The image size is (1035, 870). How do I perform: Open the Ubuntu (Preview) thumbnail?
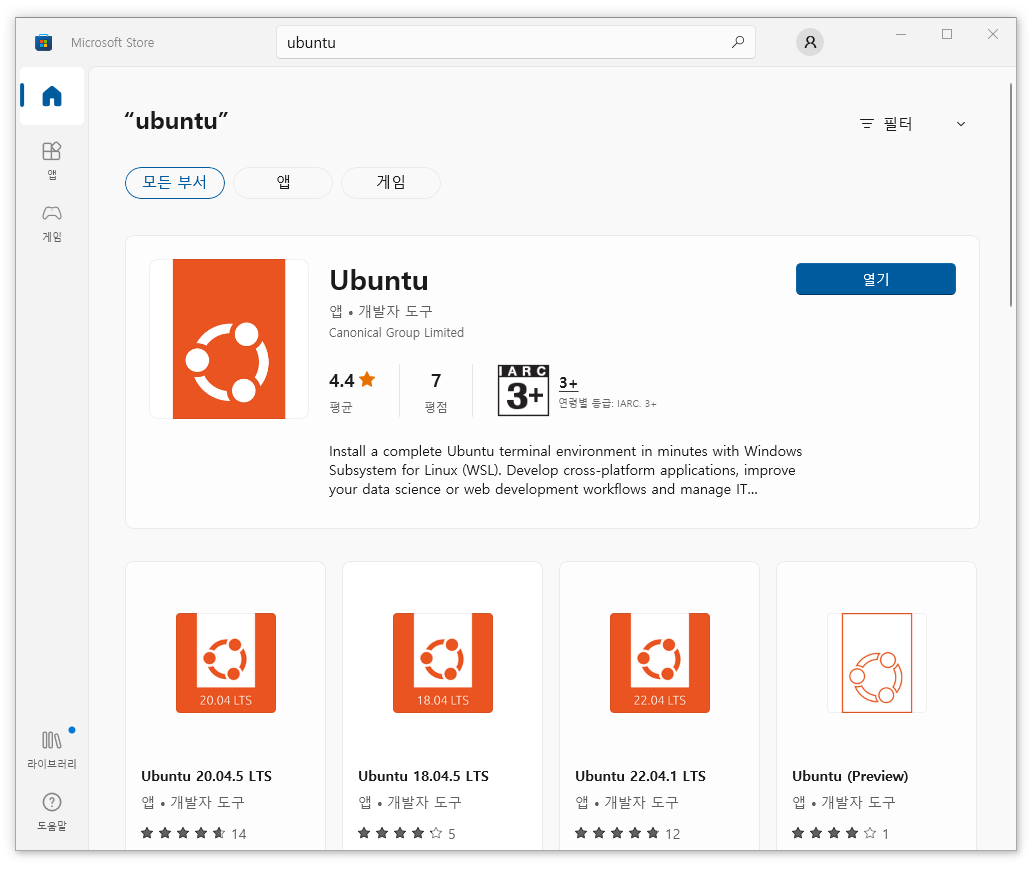[877, 662]
